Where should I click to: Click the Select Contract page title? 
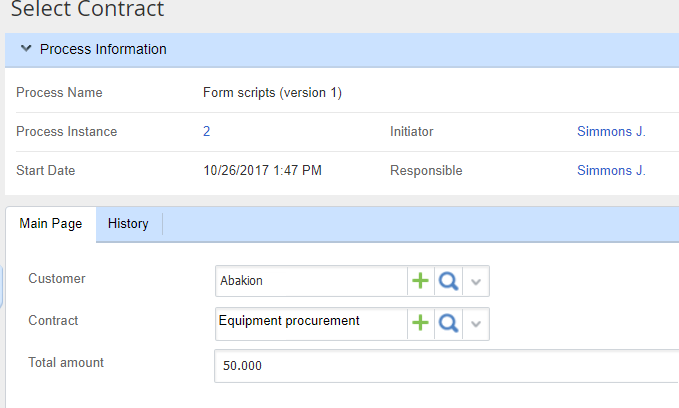[x=87, y=10]
